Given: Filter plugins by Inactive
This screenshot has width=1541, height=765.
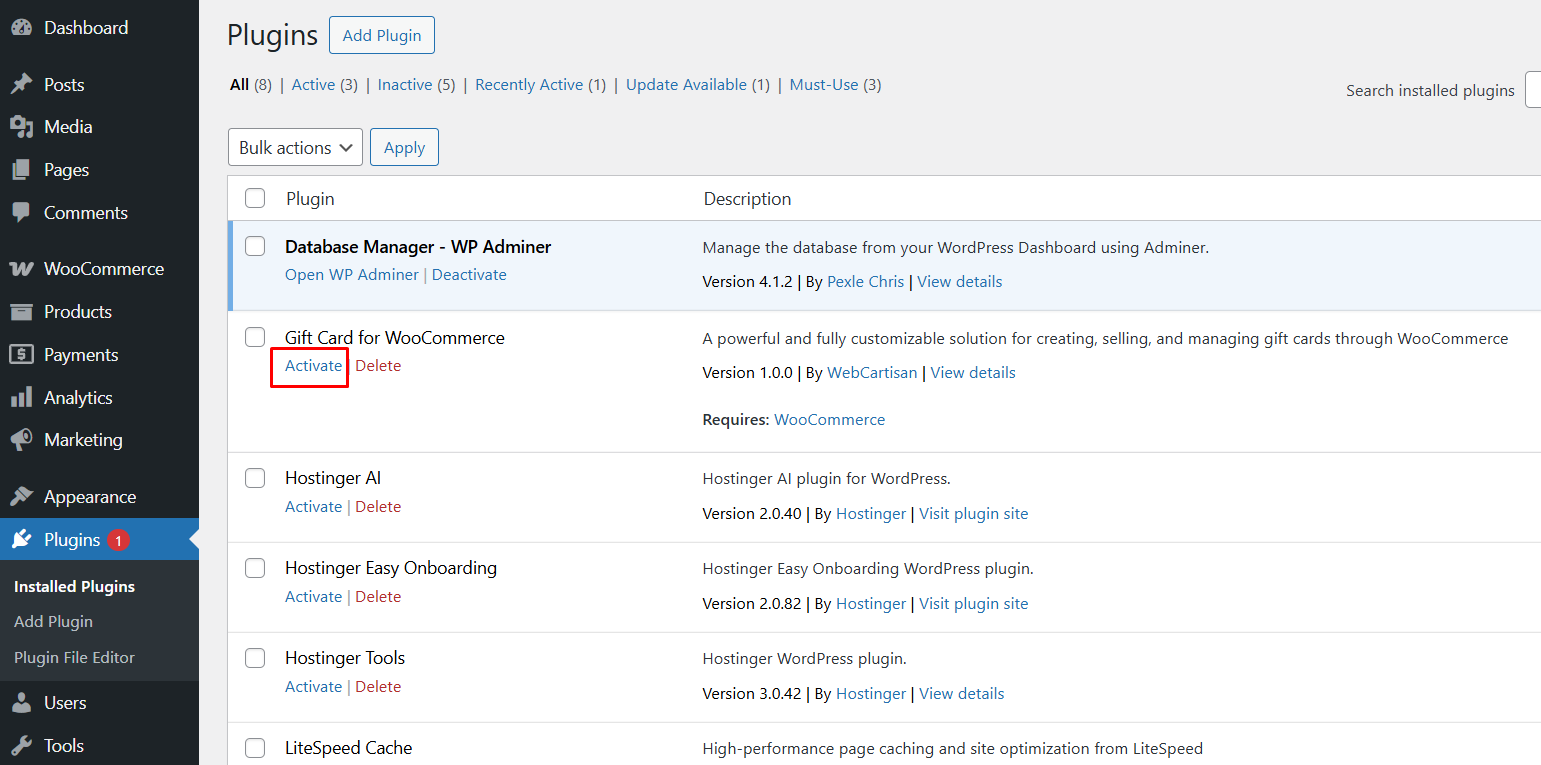Looking at the screenshot, I should coord(405,85).
